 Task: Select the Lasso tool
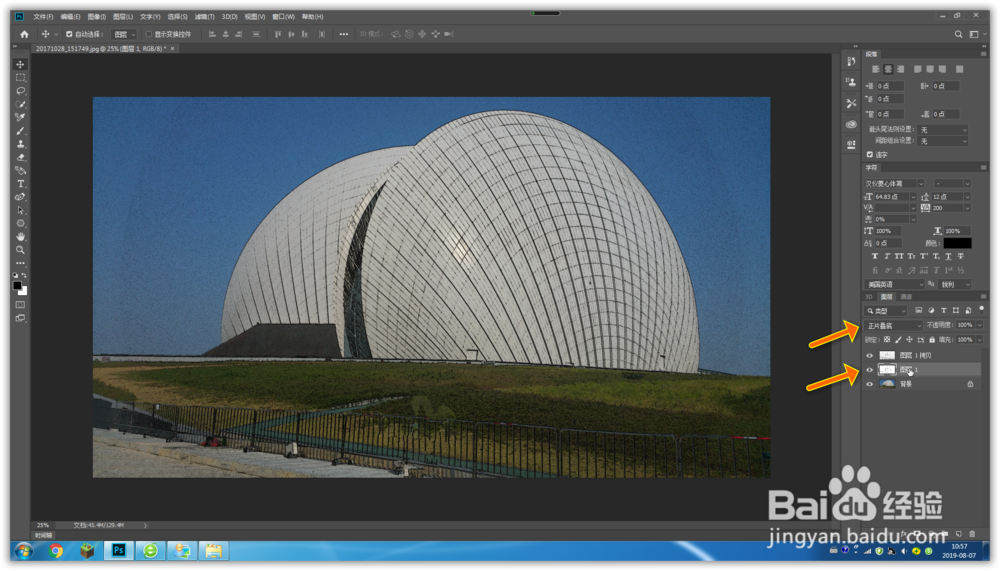point(20,91)
